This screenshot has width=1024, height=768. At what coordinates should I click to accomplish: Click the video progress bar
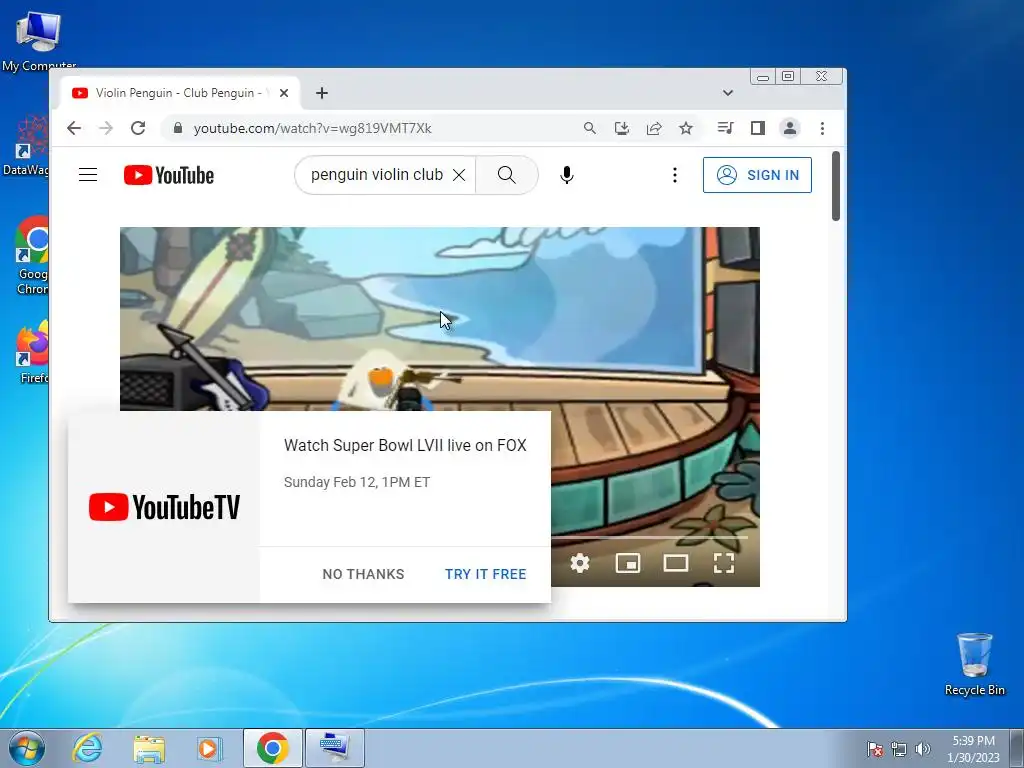pos(650,537)
